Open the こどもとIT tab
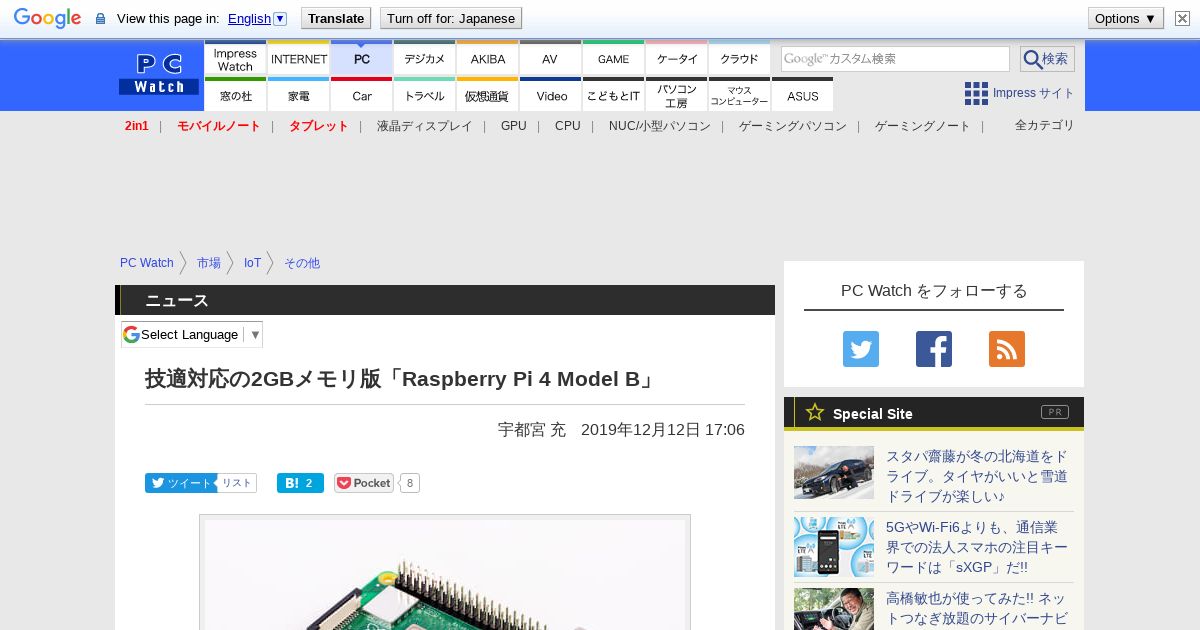The image size is (1200, 630). click(614, 95)
